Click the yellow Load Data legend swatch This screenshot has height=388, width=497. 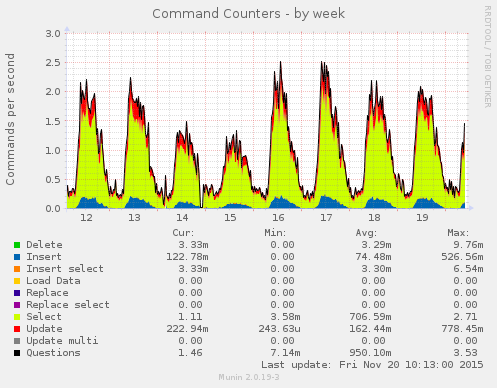click(x=17, y=281)
